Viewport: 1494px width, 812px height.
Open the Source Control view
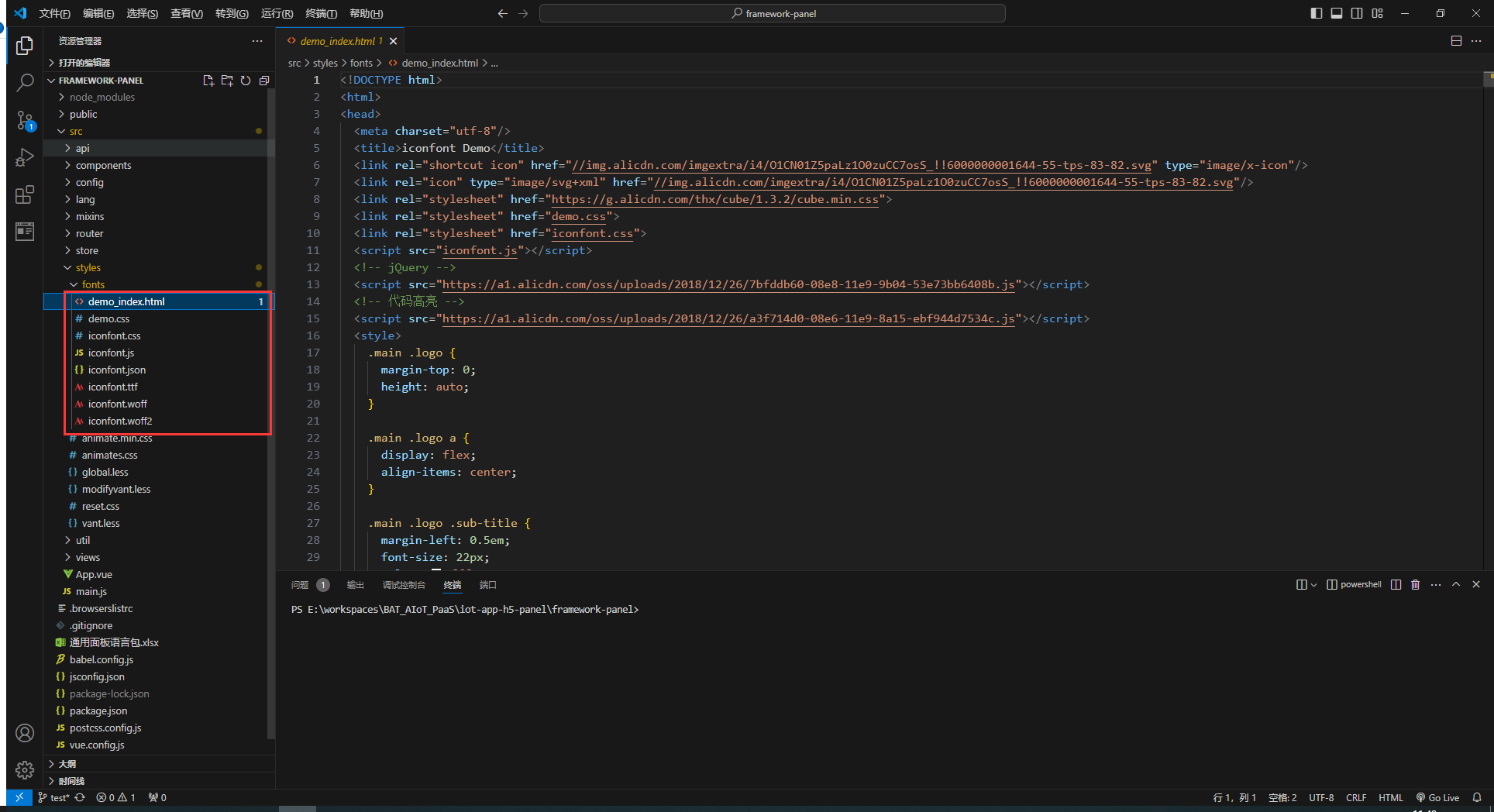click(25, 120)
